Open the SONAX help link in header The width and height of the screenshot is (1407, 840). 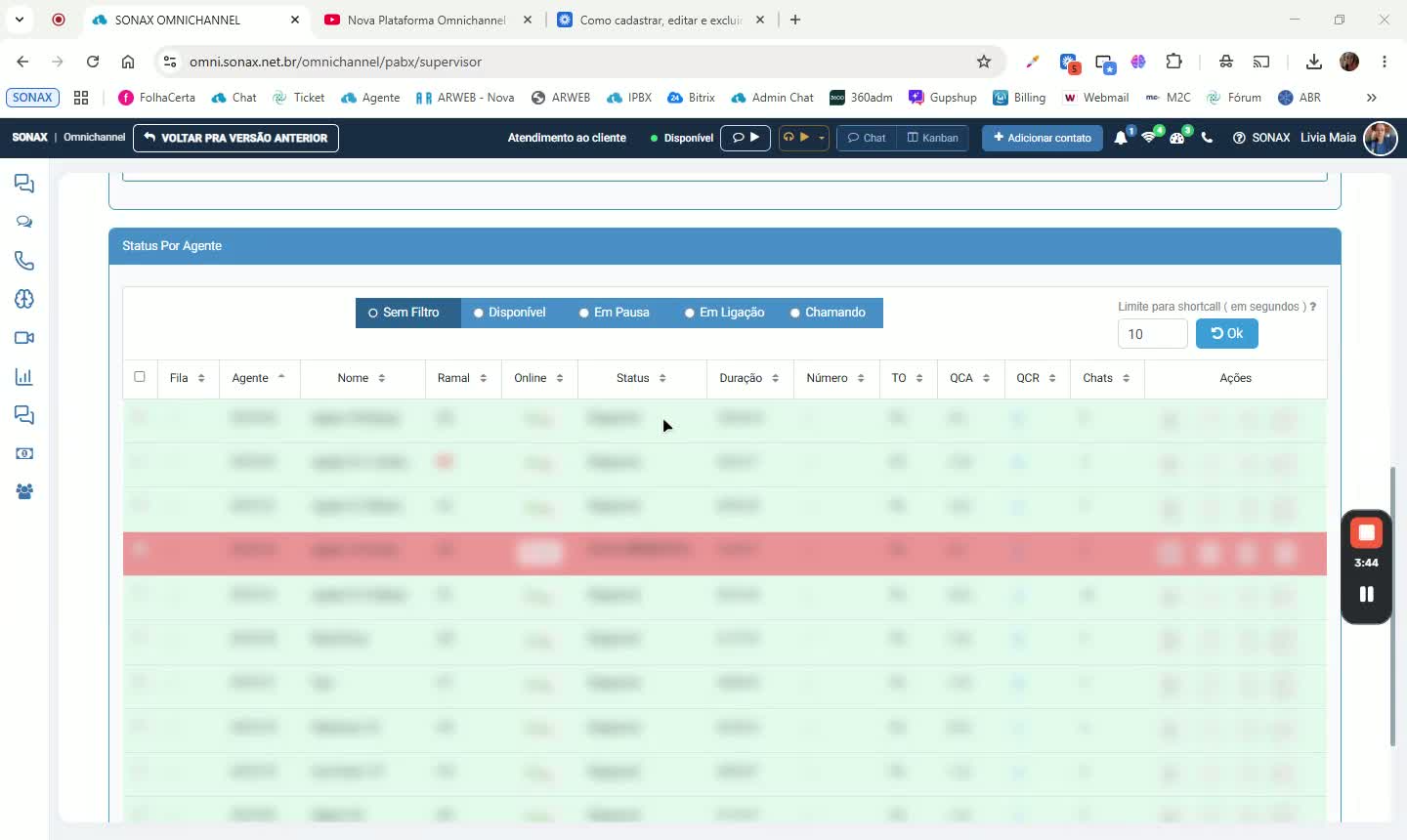coord(1261,138)
